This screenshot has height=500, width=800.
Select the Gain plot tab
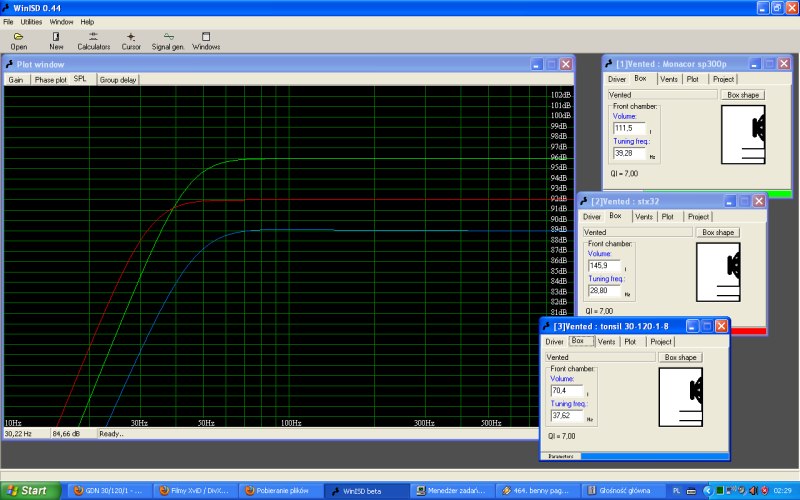coord(16,79)
